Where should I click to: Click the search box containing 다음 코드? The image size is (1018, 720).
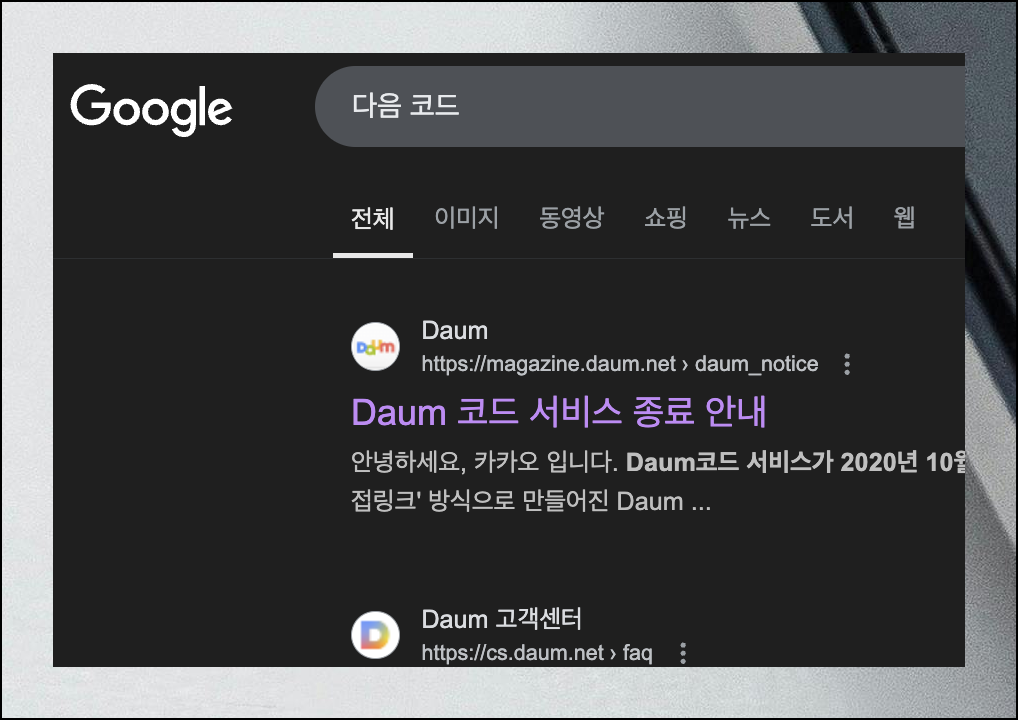[640, 106]
